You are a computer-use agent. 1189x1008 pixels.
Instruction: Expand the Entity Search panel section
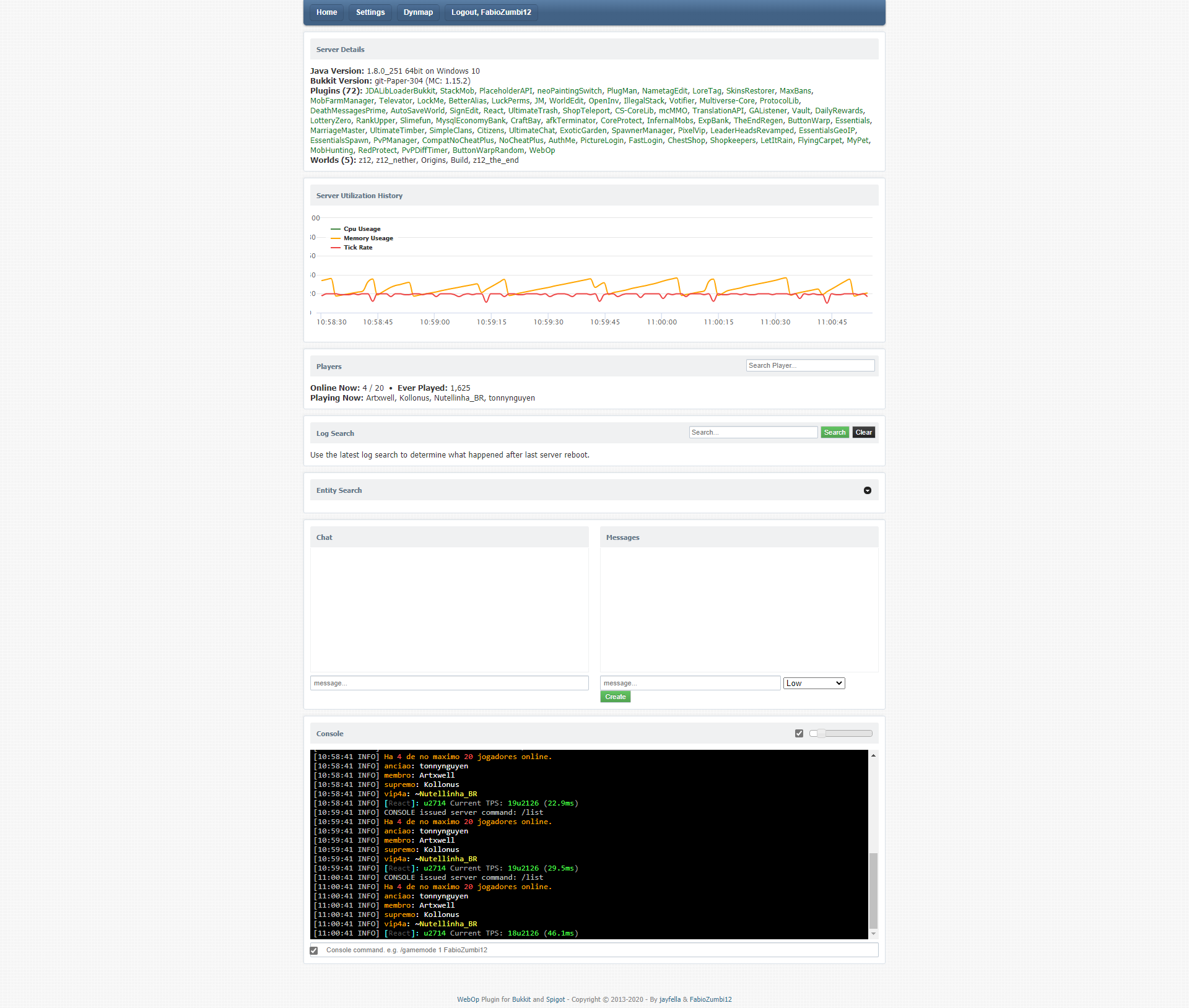(x=868, y=490)
